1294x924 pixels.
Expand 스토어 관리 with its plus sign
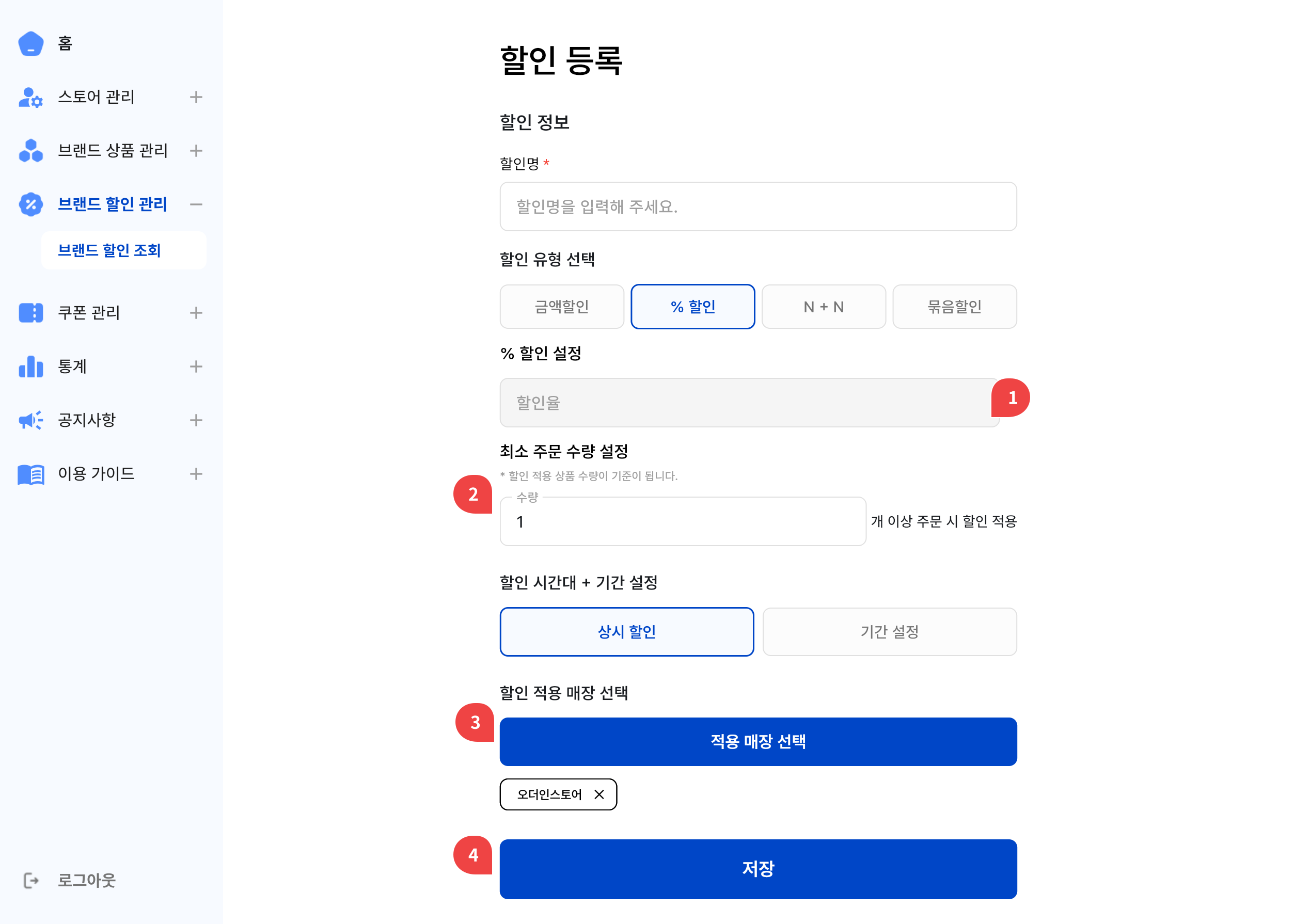point(196,97)
